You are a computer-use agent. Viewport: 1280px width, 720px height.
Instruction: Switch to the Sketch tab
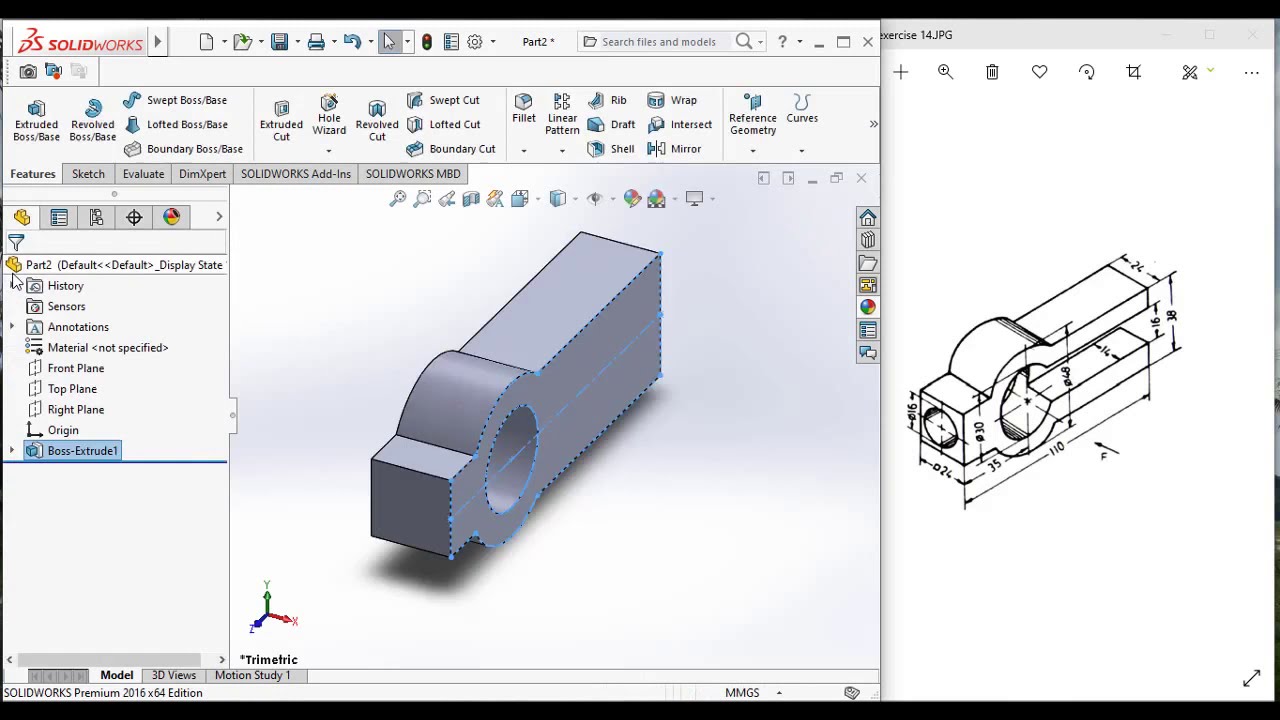[x=88, y=174]
